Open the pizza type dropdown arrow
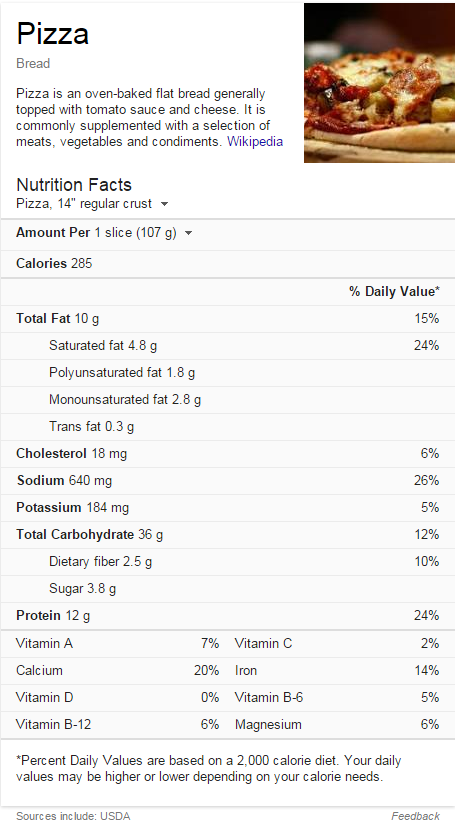The height and width of the screenshot is (832, 455). 164,204
